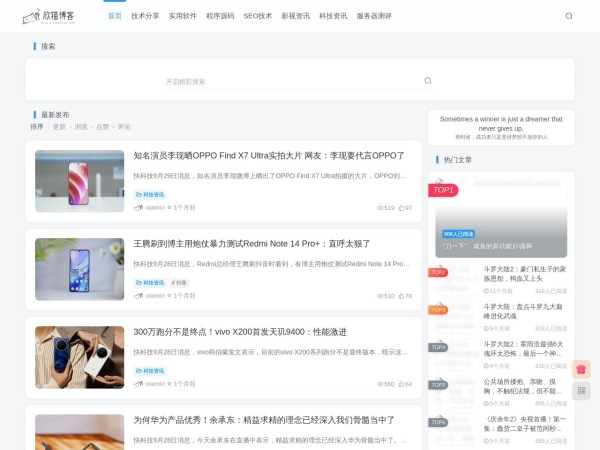The height and width of the screenshot is (450, 600).
Task: Click the 开启精彩搜索 search input field
Action: coord(290,81)
